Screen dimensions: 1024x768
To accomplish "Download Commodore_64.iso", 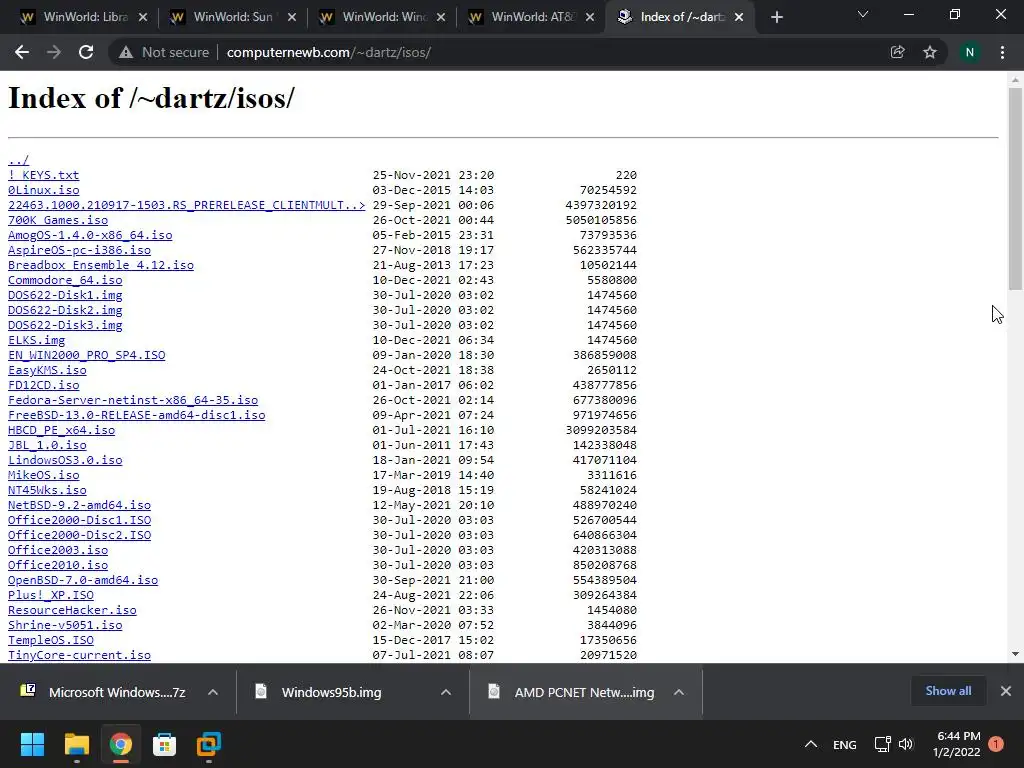I will [x=65, y=280].
